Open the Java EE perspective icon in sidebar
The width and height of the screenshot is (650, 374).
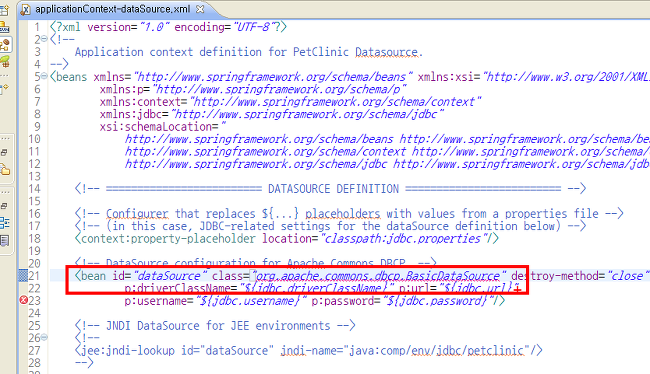[x=5, y=28]
